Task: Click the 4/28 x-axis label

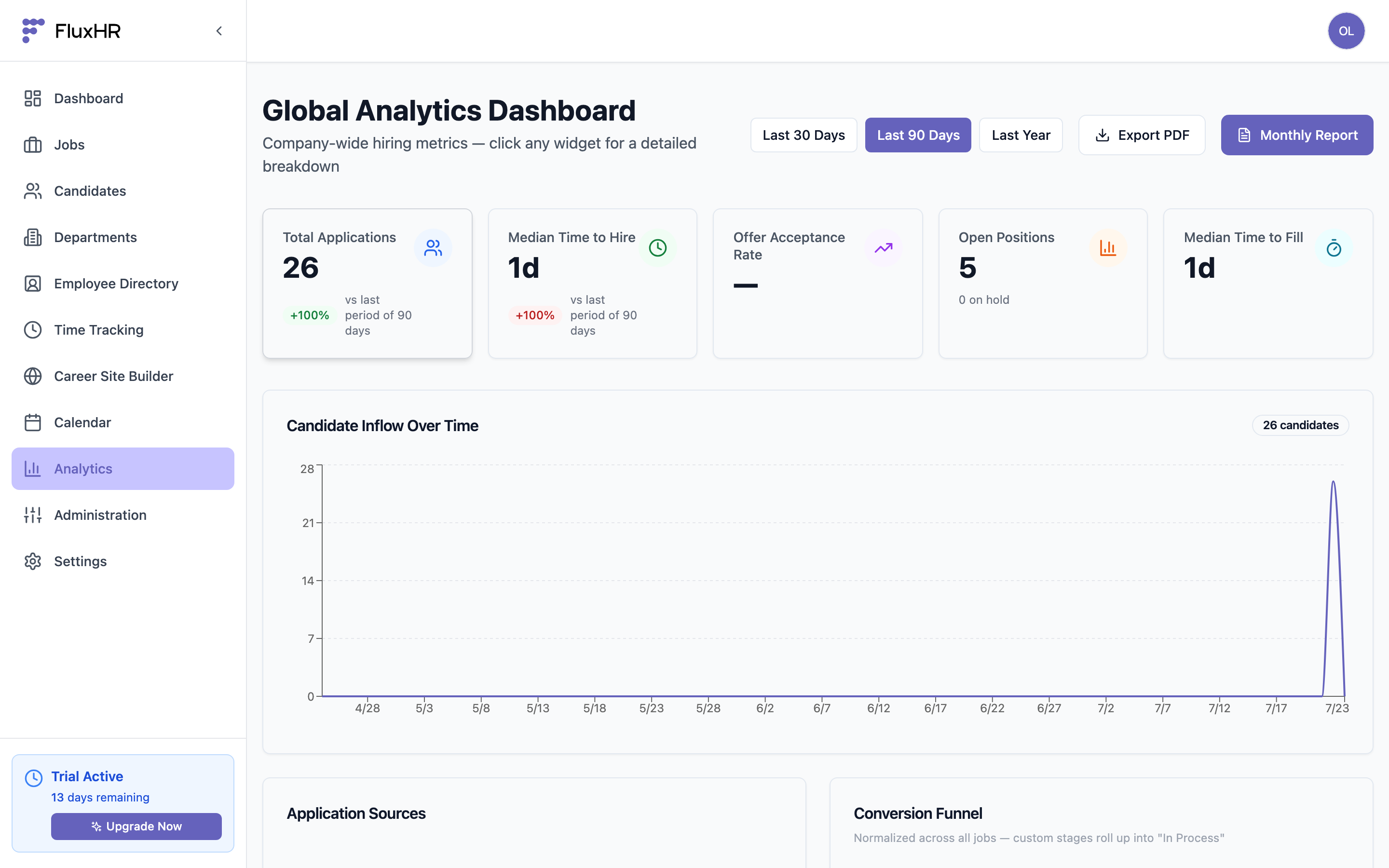Action: (368, 708)
